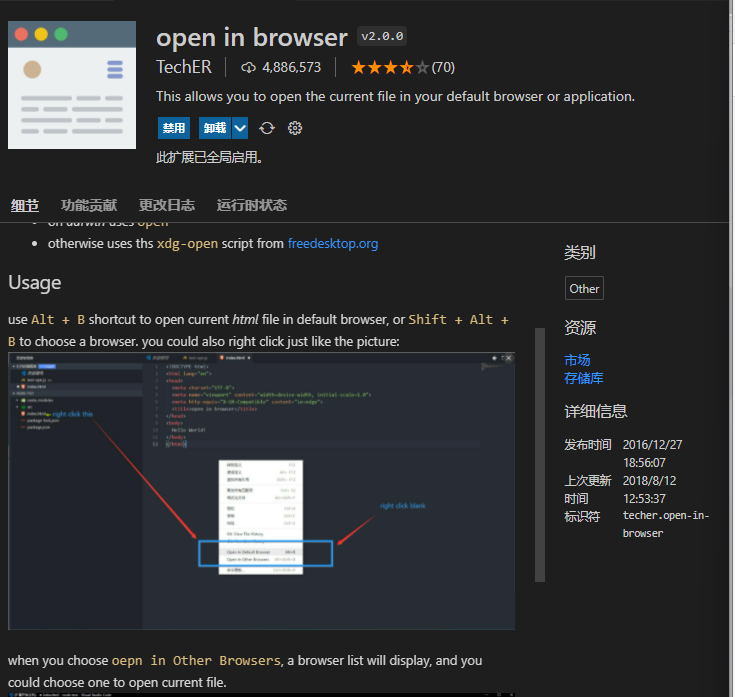The image size is (735, 697).
Task: Open the 市场 resource link
Action: click(577, 360)
